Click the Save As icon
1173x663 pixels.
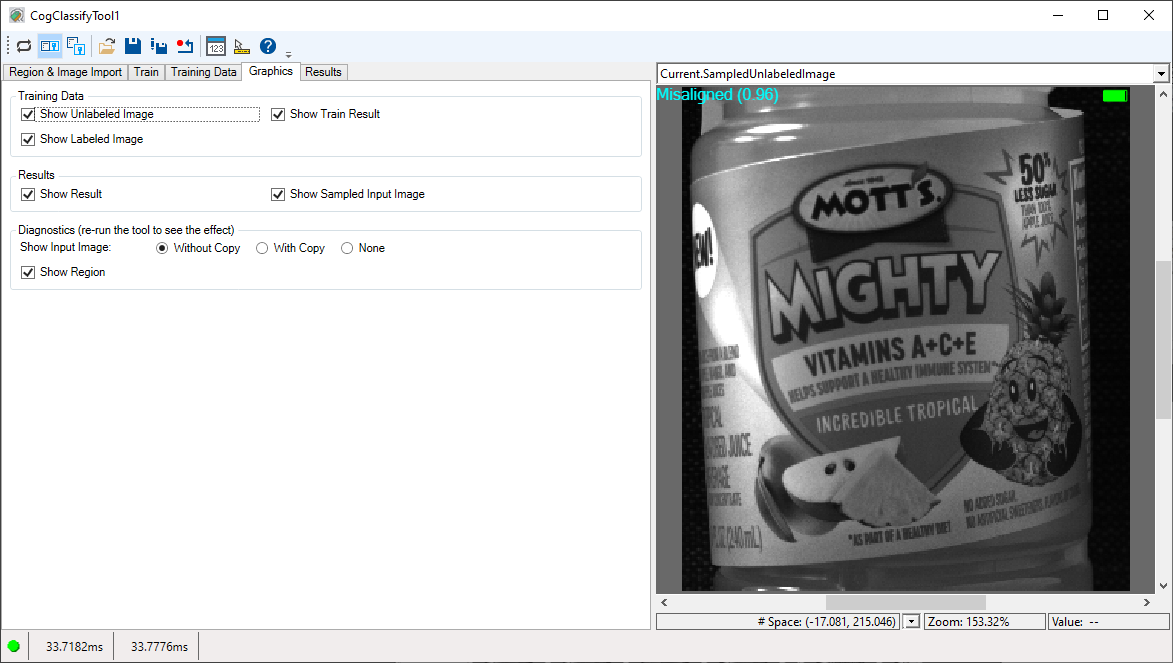tap(158, 46)
